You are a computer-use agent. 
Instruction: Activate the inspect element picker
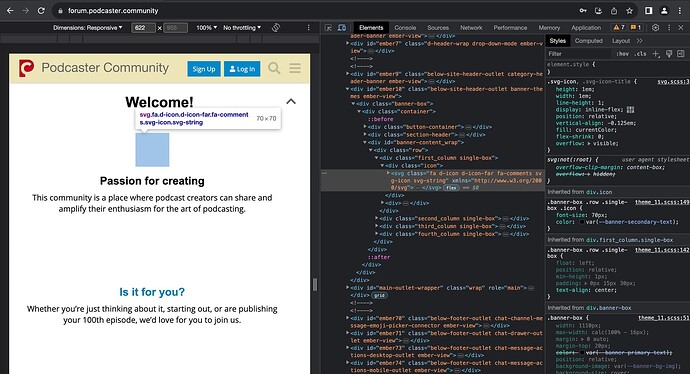(x=328, y=27)
